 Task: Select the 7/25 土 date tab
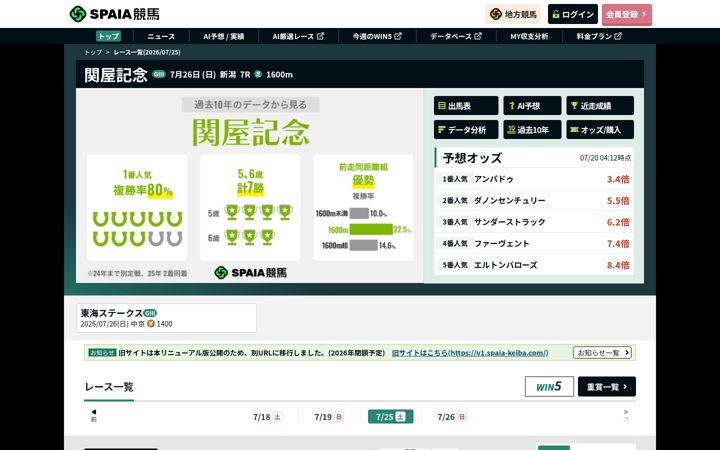[x=390, y=417]
